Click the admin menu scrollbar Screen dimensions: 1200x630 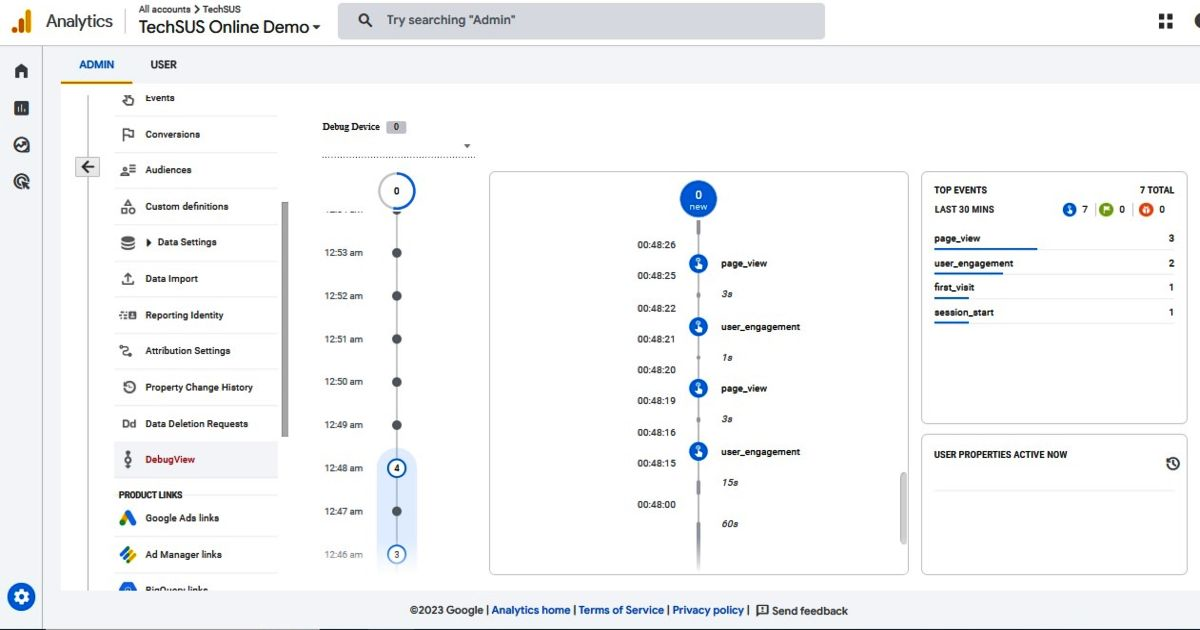[285, 319]
